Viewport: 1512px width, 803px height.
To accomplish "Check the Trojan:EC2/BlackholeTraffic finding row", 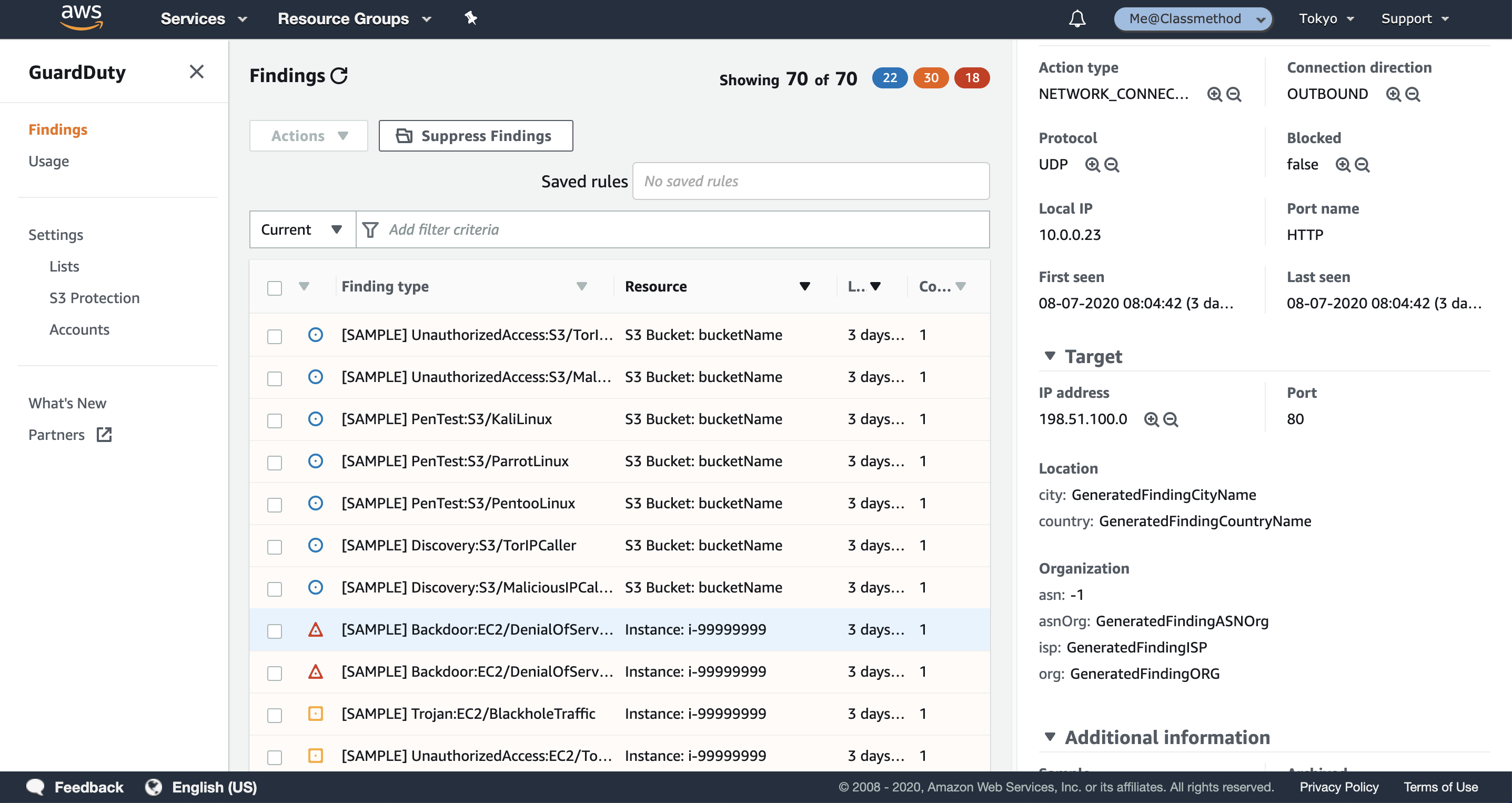I will (274, 715).
